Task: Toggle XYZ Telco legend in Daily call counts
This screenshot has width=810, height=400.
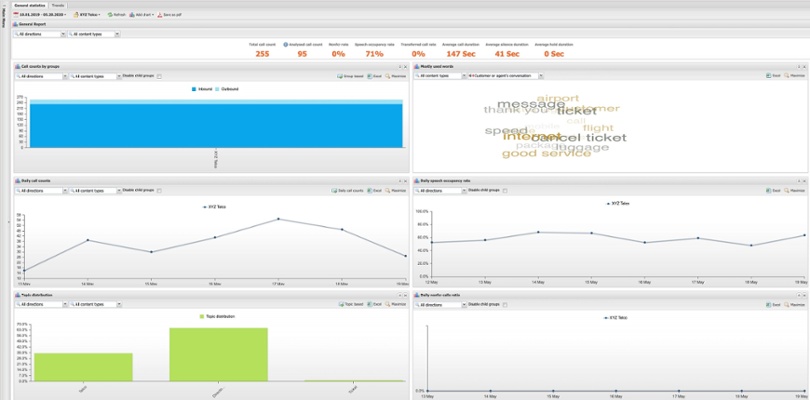Action: (x=214, y=207)
